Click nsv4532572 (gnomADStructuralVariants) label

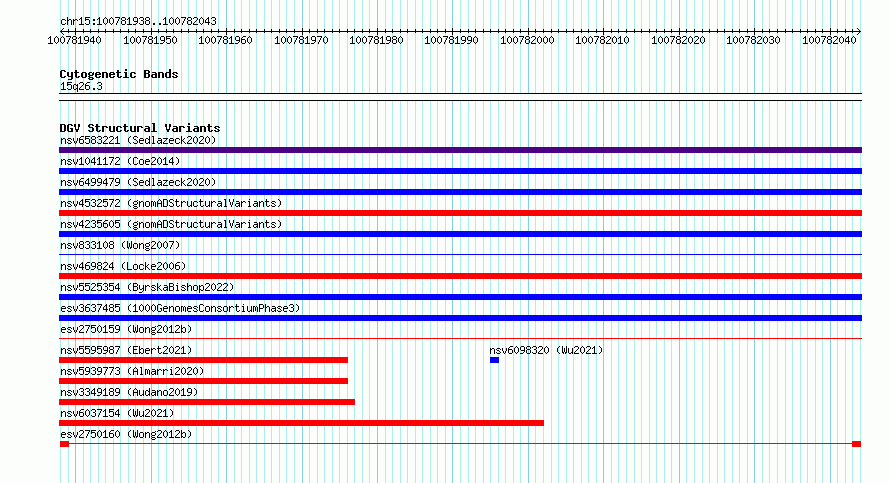[x=171, y=203]
